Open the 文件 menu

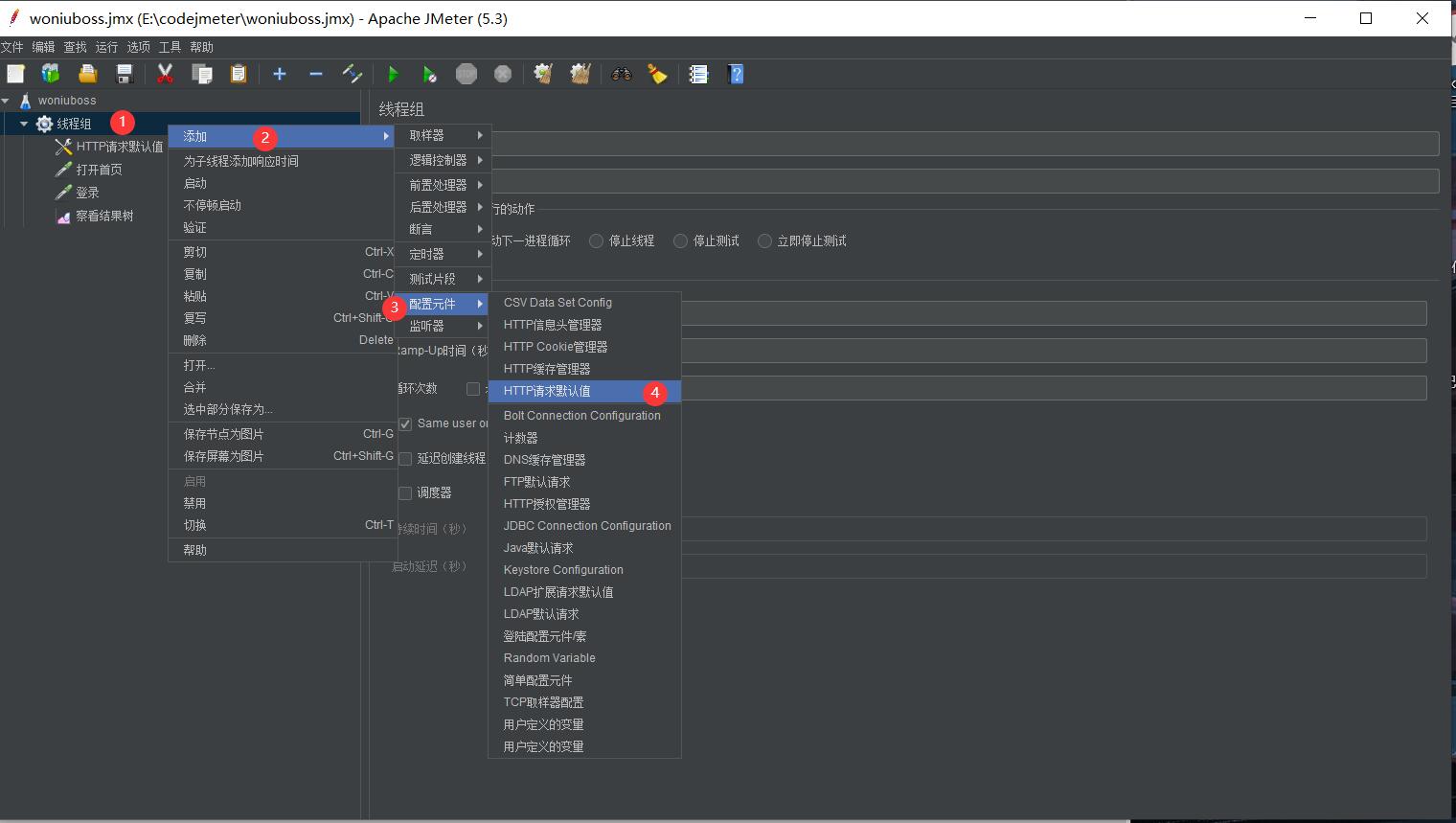pos(12,47)
